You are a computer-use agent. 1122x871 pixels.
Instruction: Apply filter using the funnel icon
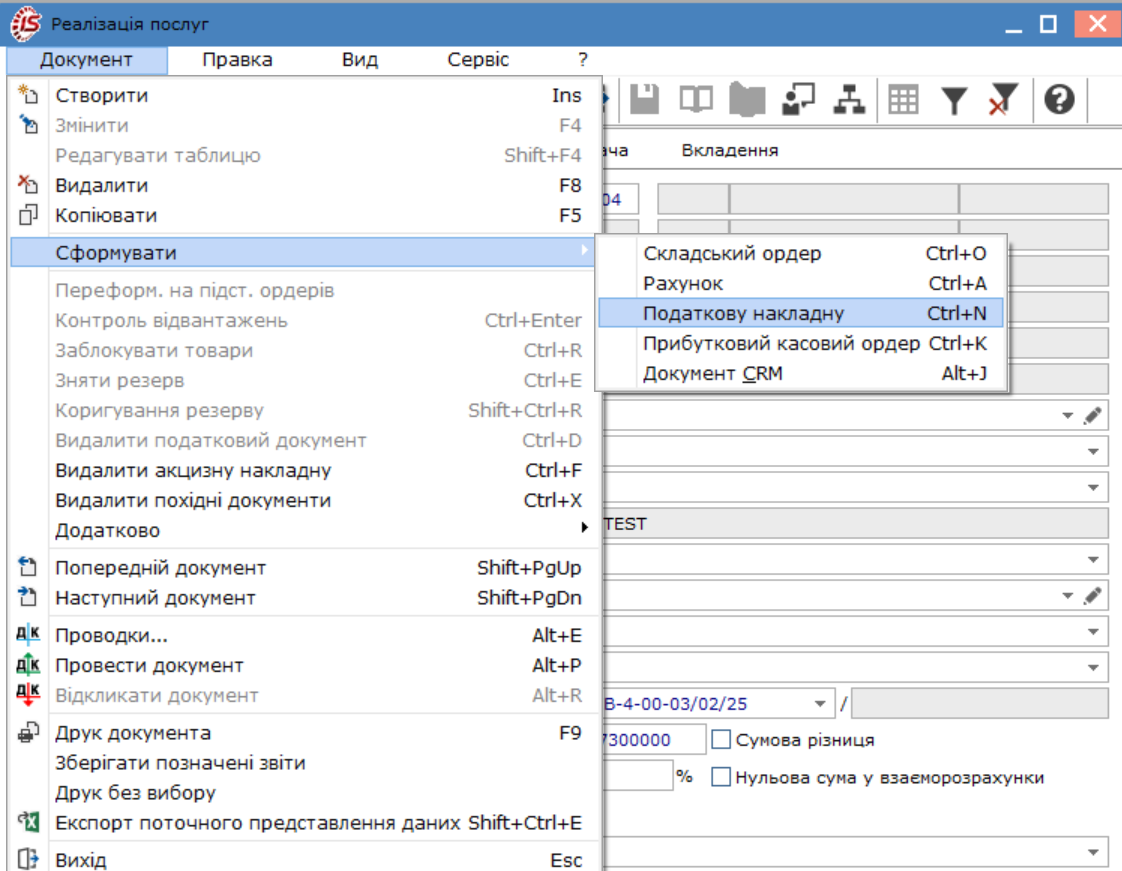954,99
